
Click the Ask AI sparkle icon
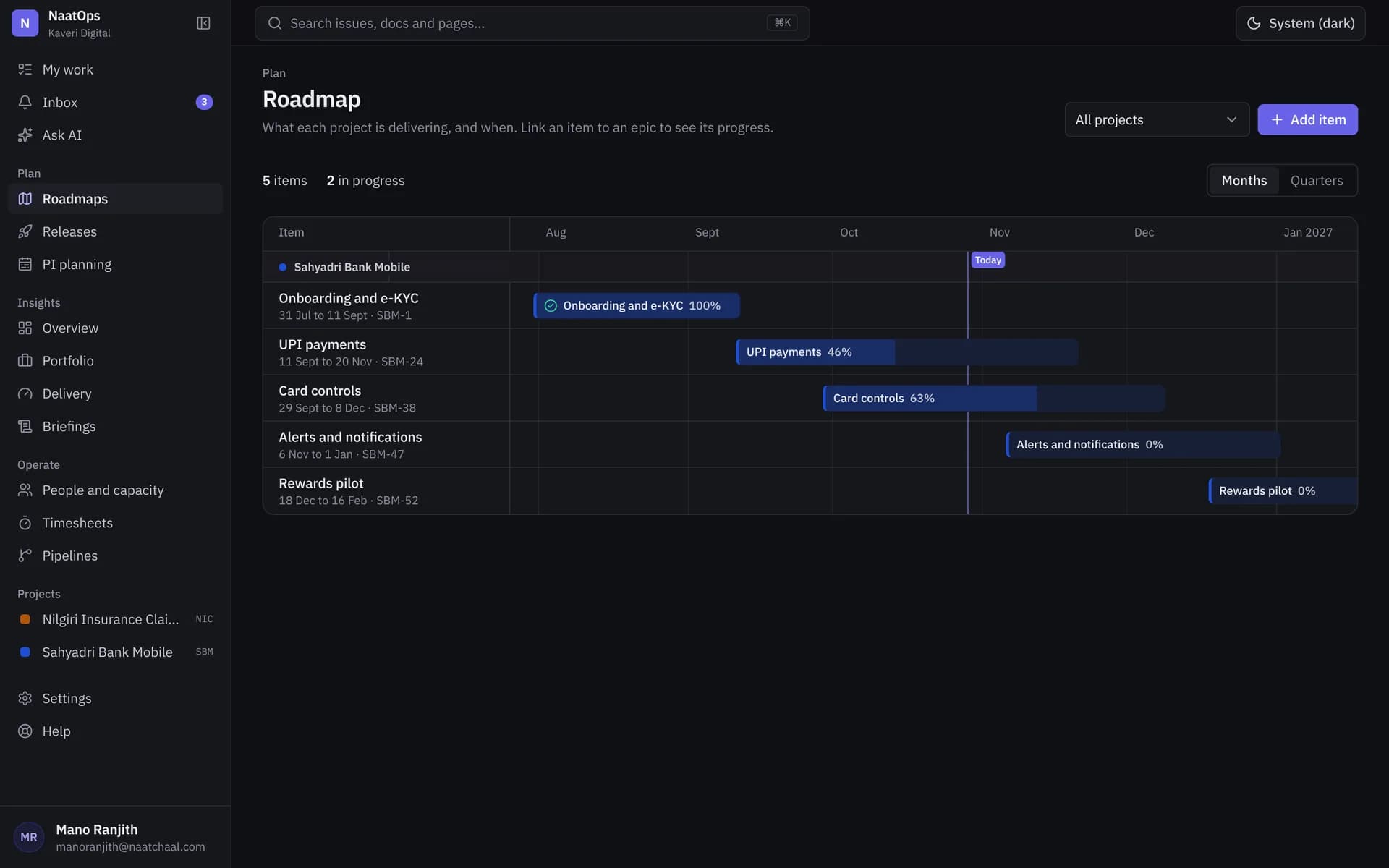[25, 135]
